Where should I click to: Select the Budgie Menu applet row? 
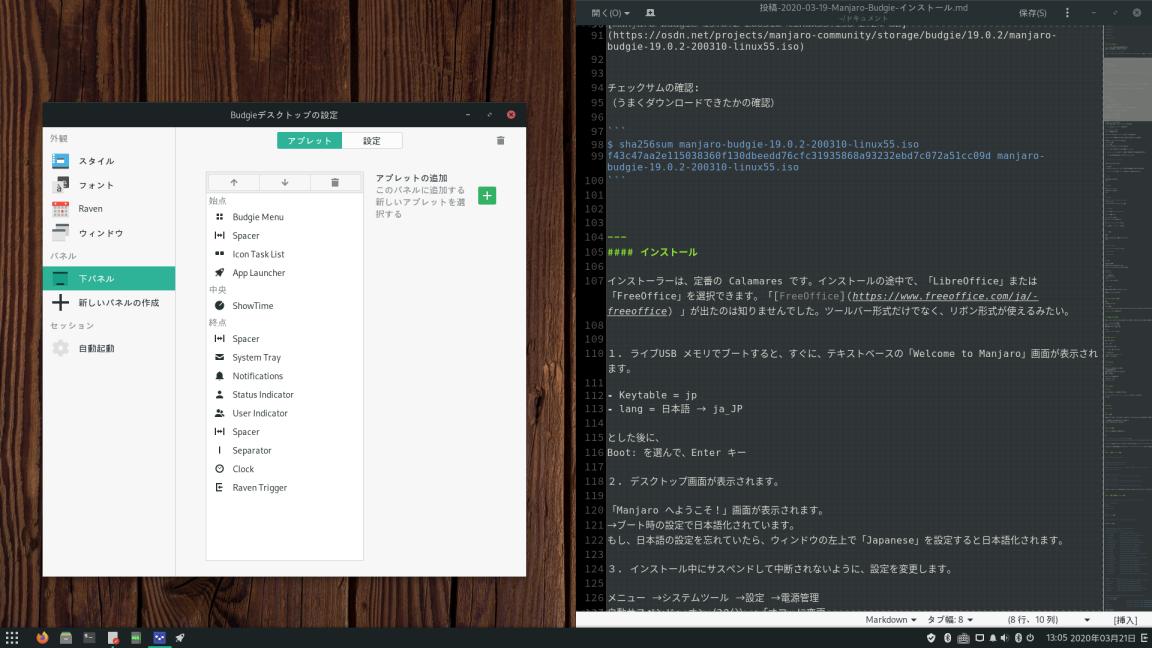[x=284, y=217]
